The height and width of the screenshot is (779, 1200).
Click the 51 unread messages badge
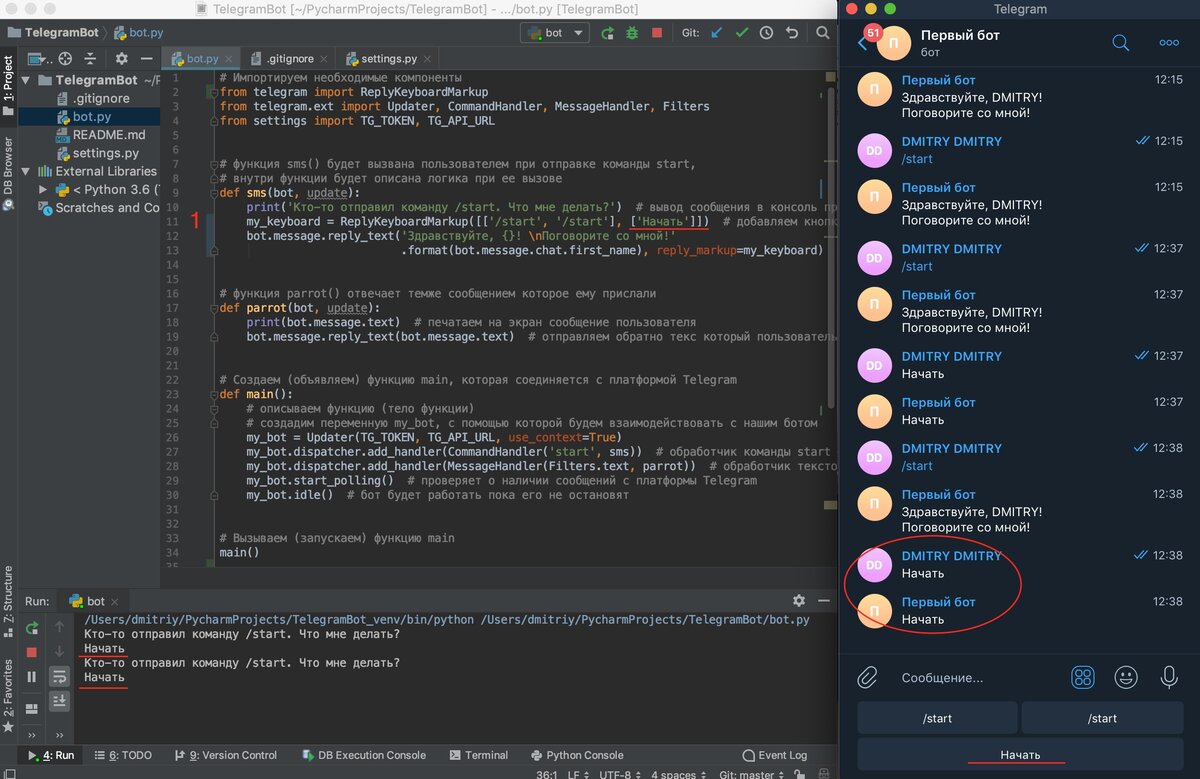tap(873, 33)
